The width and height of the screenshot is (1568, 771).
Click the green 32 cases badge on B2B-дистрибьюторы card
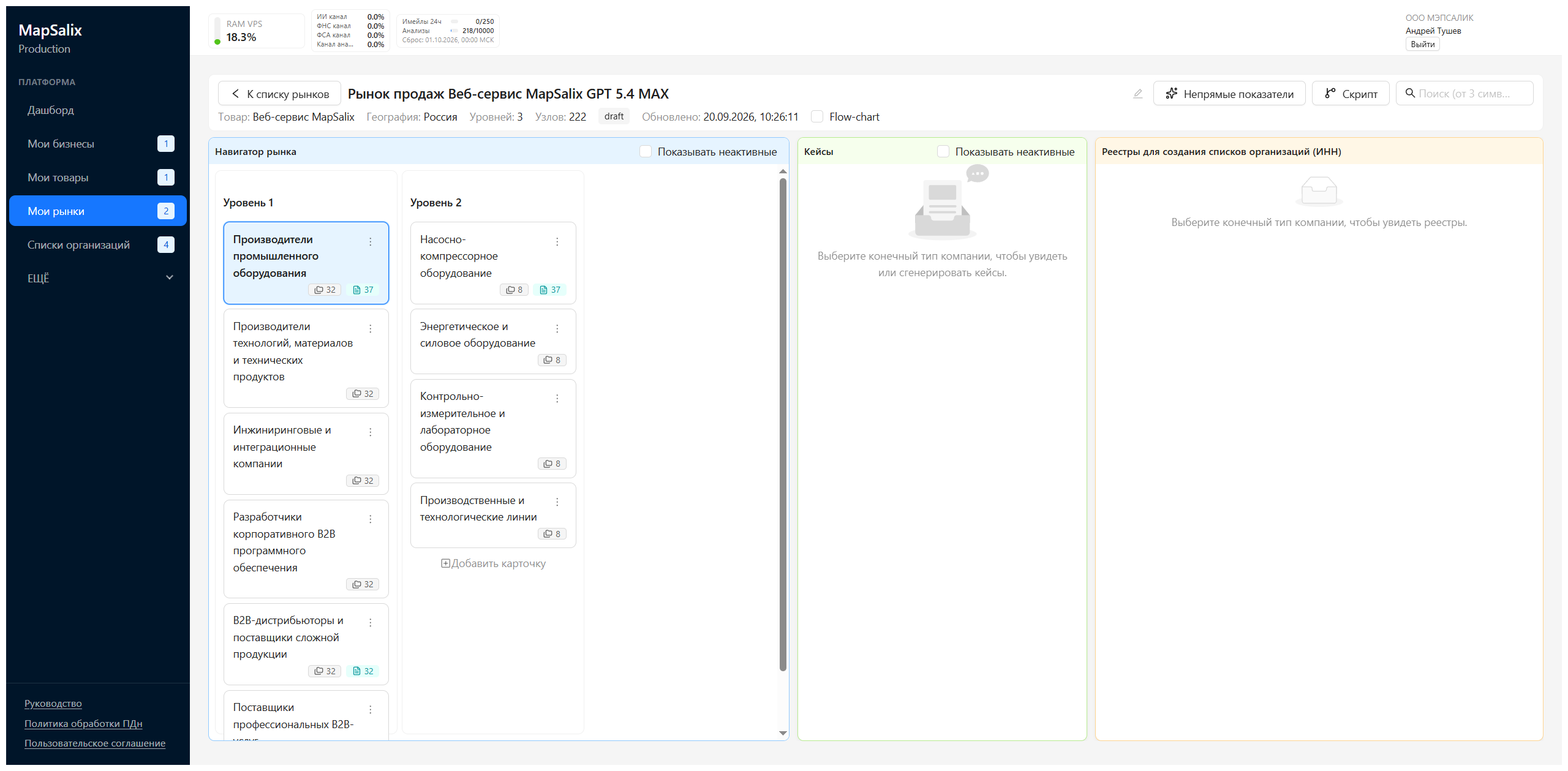click(363, 671)
